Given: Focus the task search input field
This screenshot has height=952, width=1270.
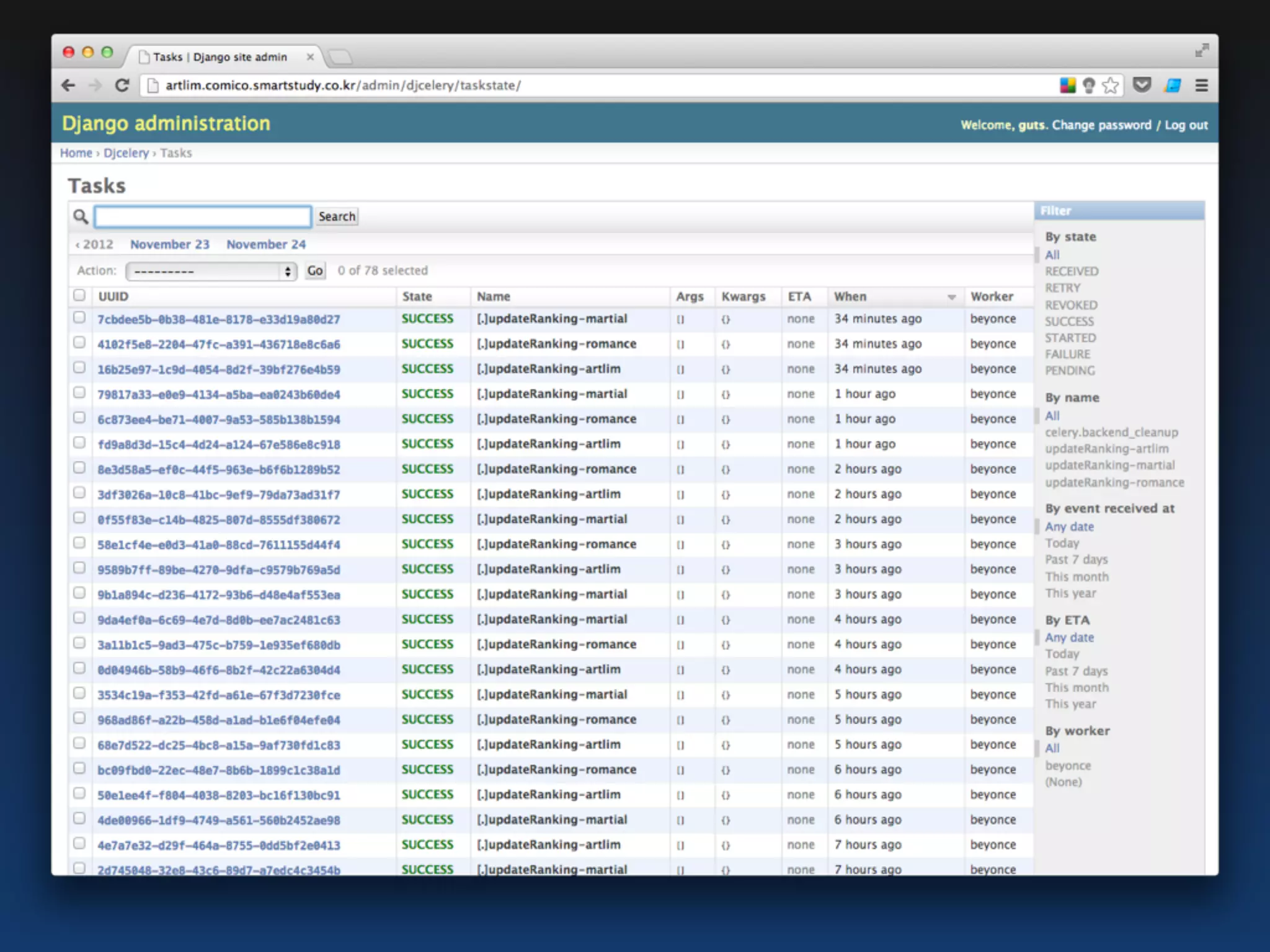Looking at the screenshot, I should [203, 217].
